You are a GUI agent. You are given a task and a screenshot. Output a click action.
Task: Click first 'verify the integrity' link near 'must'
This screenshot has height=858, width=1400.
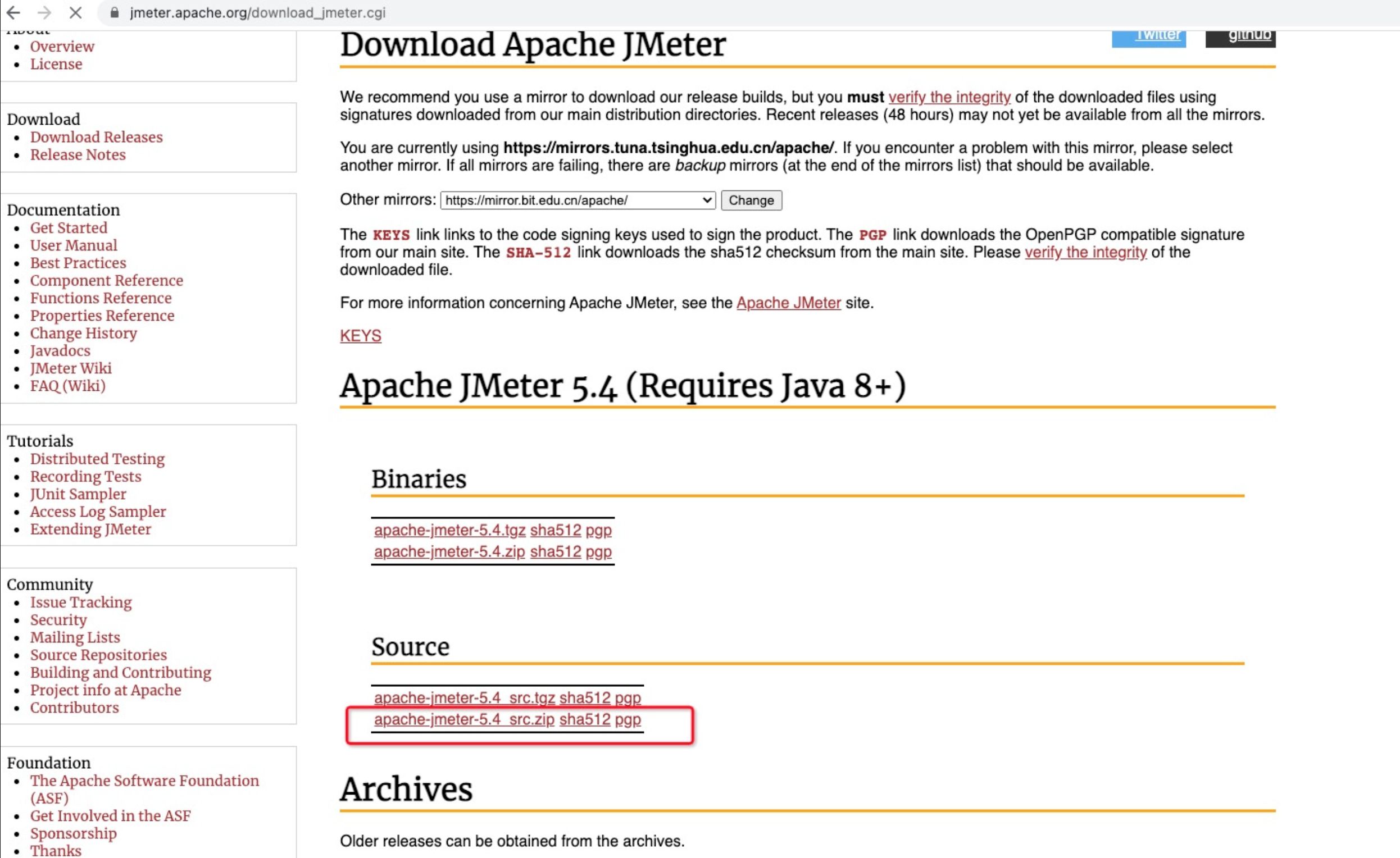949,98
